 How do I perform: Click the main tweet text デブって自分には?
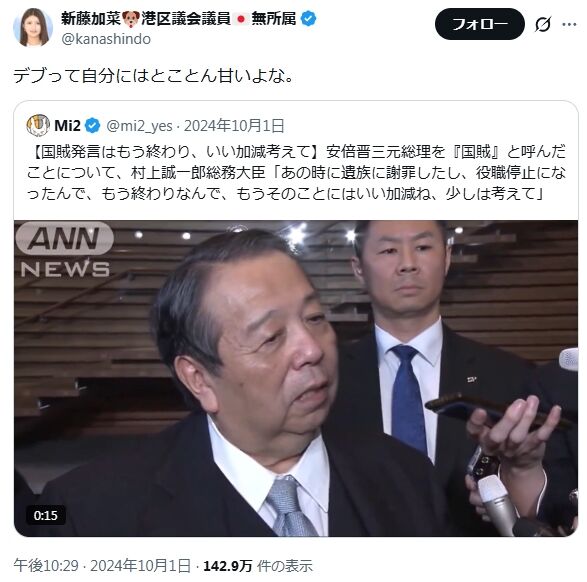coord(153,76)
